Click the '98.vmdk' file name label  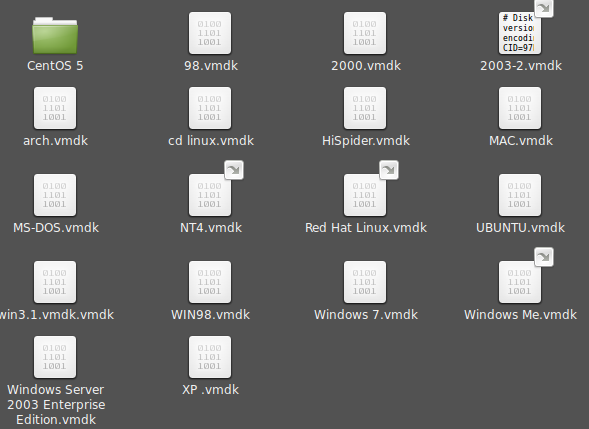pos(211,66)
